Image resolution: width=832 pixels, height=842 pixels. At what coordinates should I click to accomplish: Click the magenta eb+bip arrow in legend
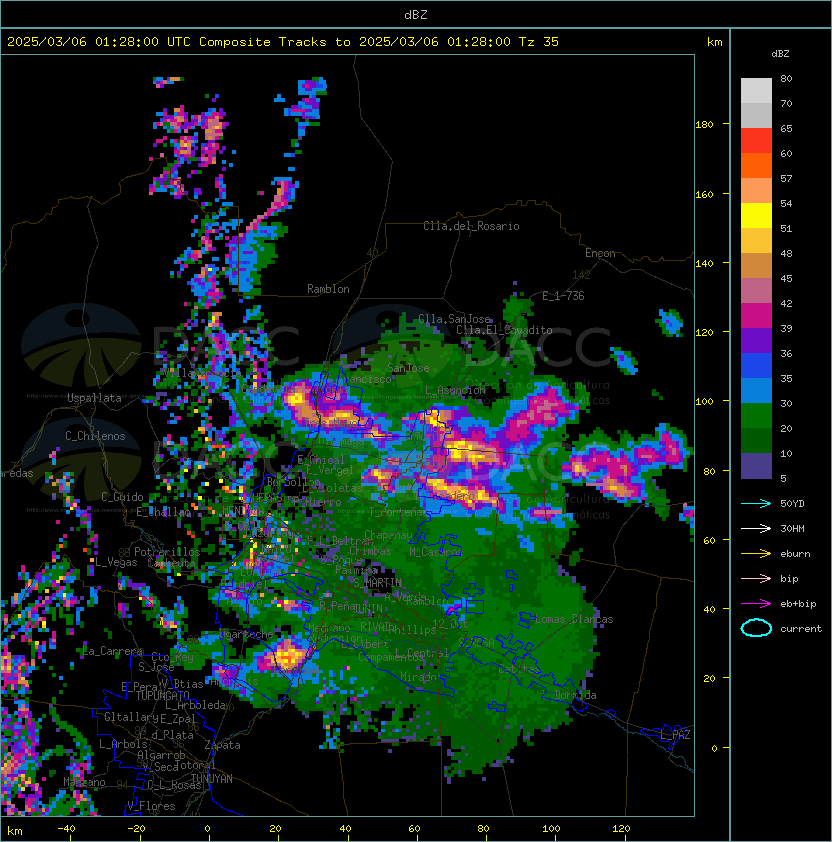756,604
